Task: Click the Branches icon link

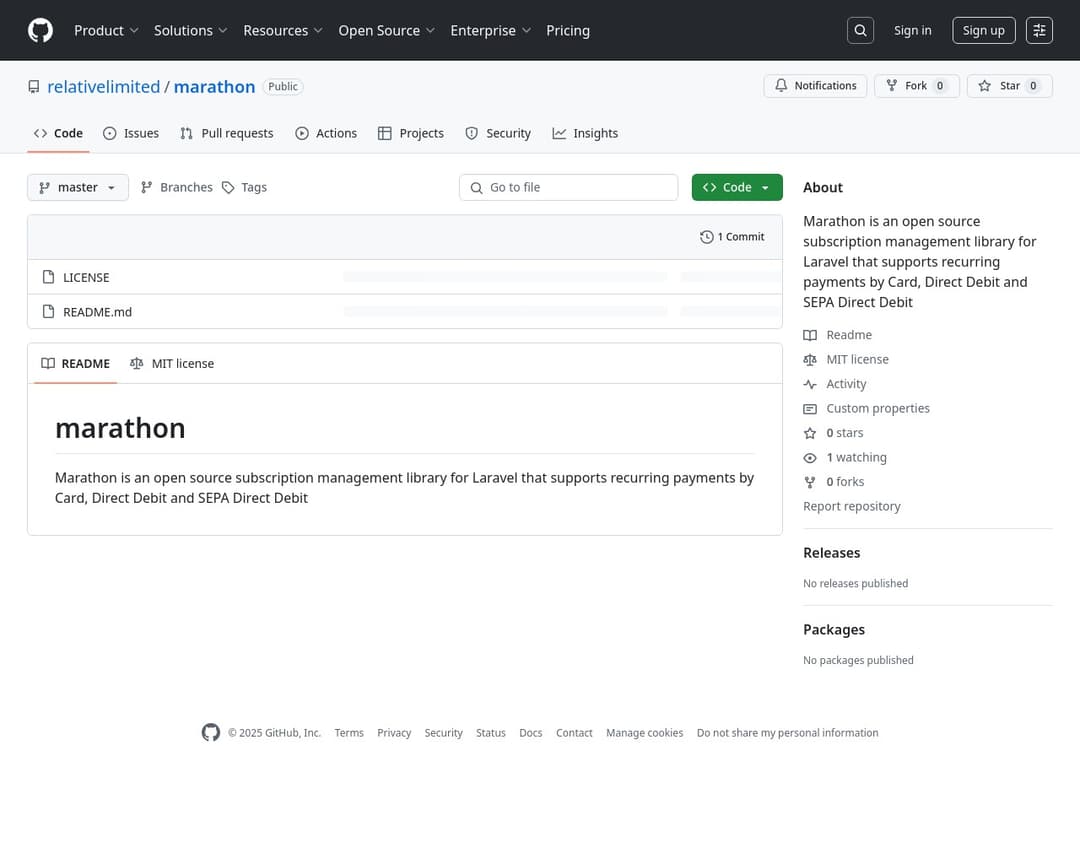Action: [176, 187]
